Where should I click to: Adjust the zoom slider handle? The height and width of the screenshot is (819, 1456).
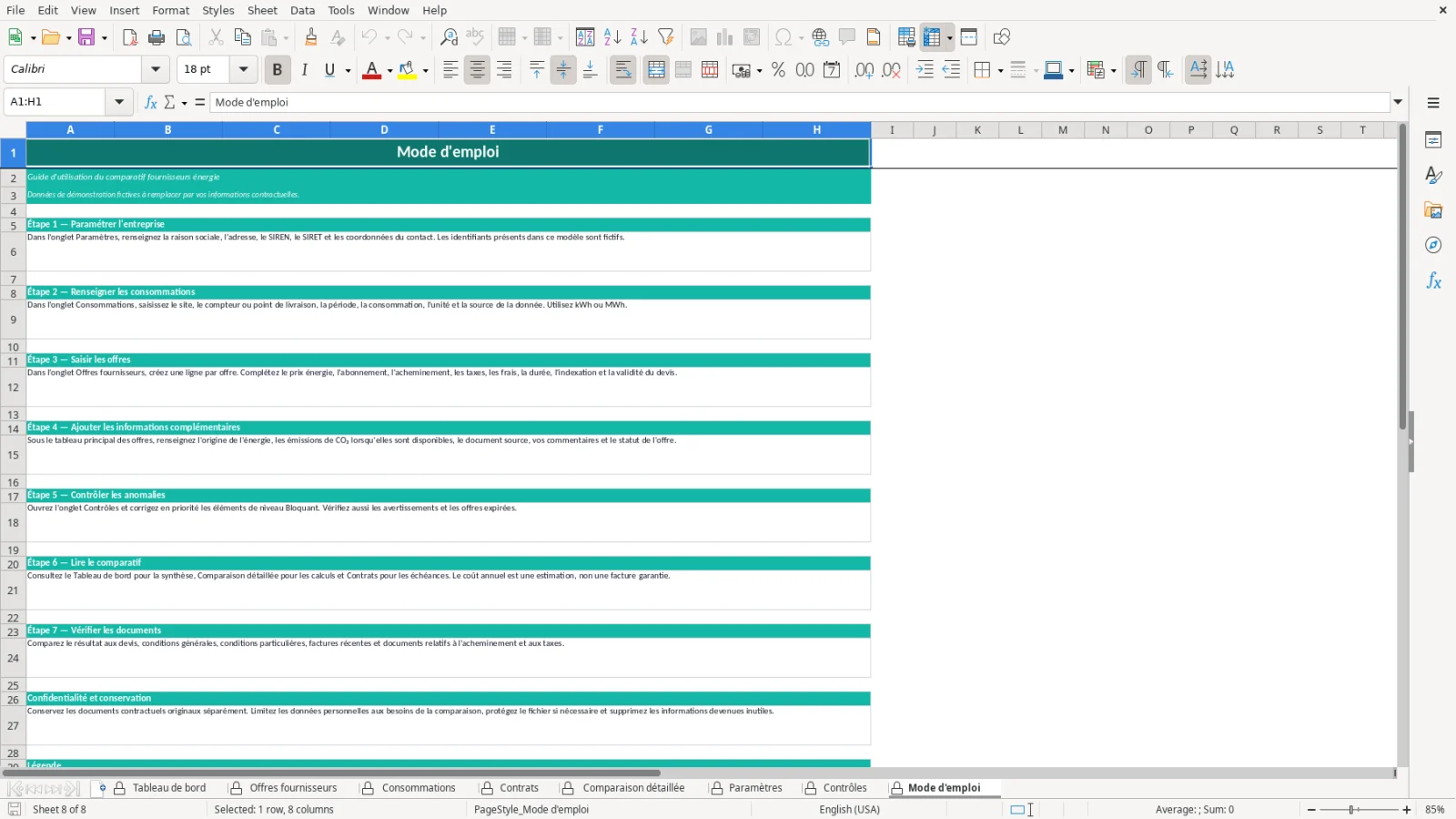(x=1352, y=810)
